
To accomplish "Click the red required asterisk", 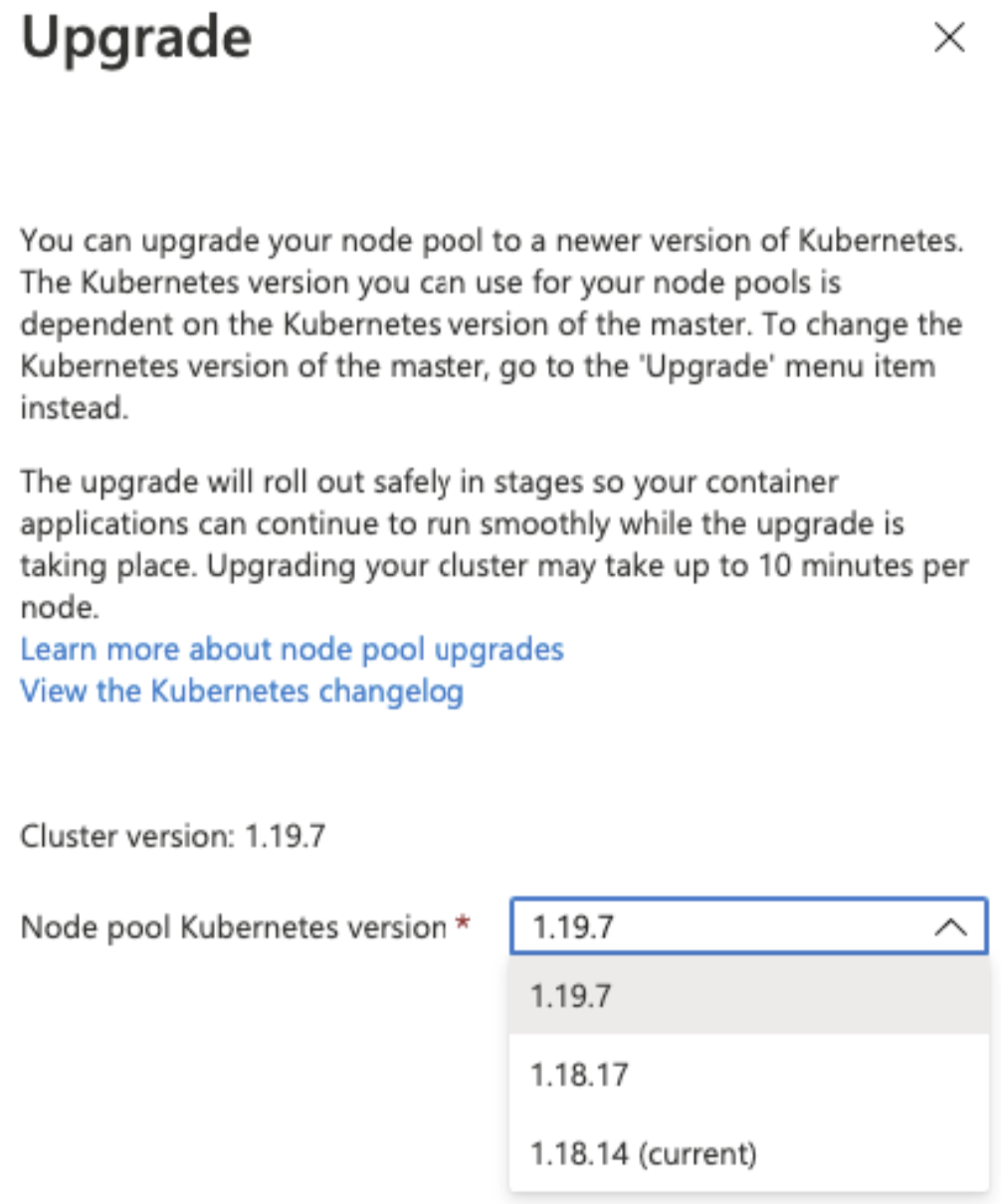I will click(462, 925).
